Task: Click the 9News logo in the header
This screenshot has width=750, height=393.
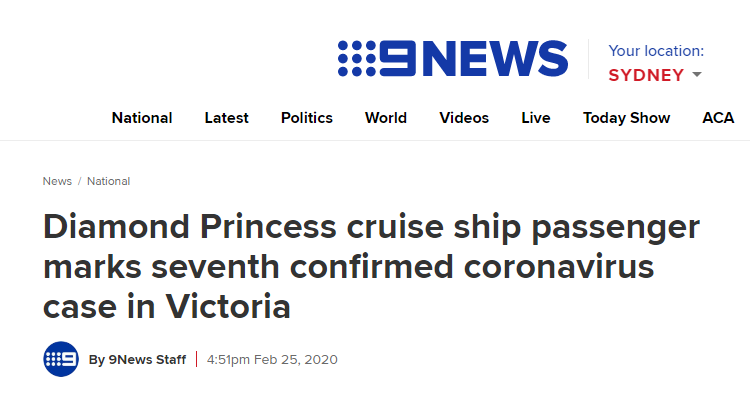Action: [x=452, y=58]
